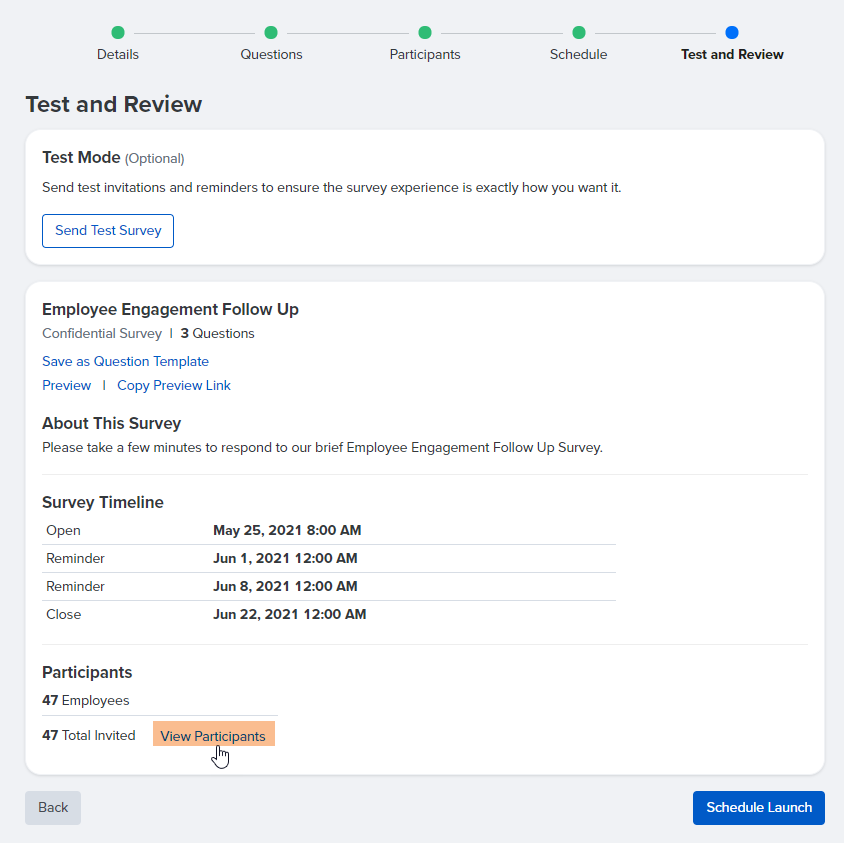This screenshot has width=844, height=843.
Task: Select the Test and Review step label
Action: 732,54
